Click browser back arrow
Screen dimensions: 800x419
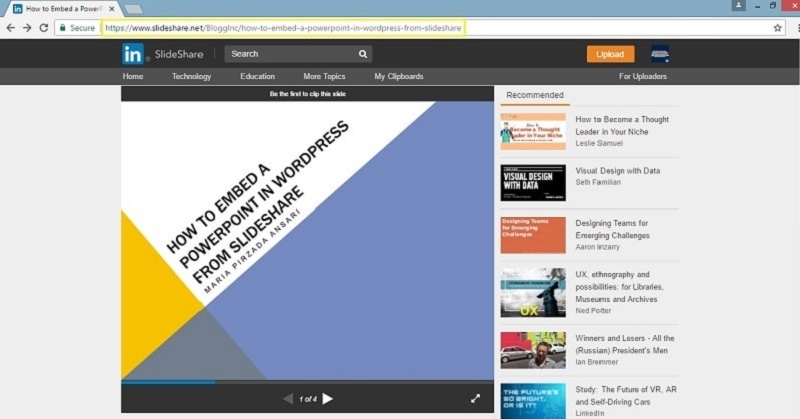11,28
